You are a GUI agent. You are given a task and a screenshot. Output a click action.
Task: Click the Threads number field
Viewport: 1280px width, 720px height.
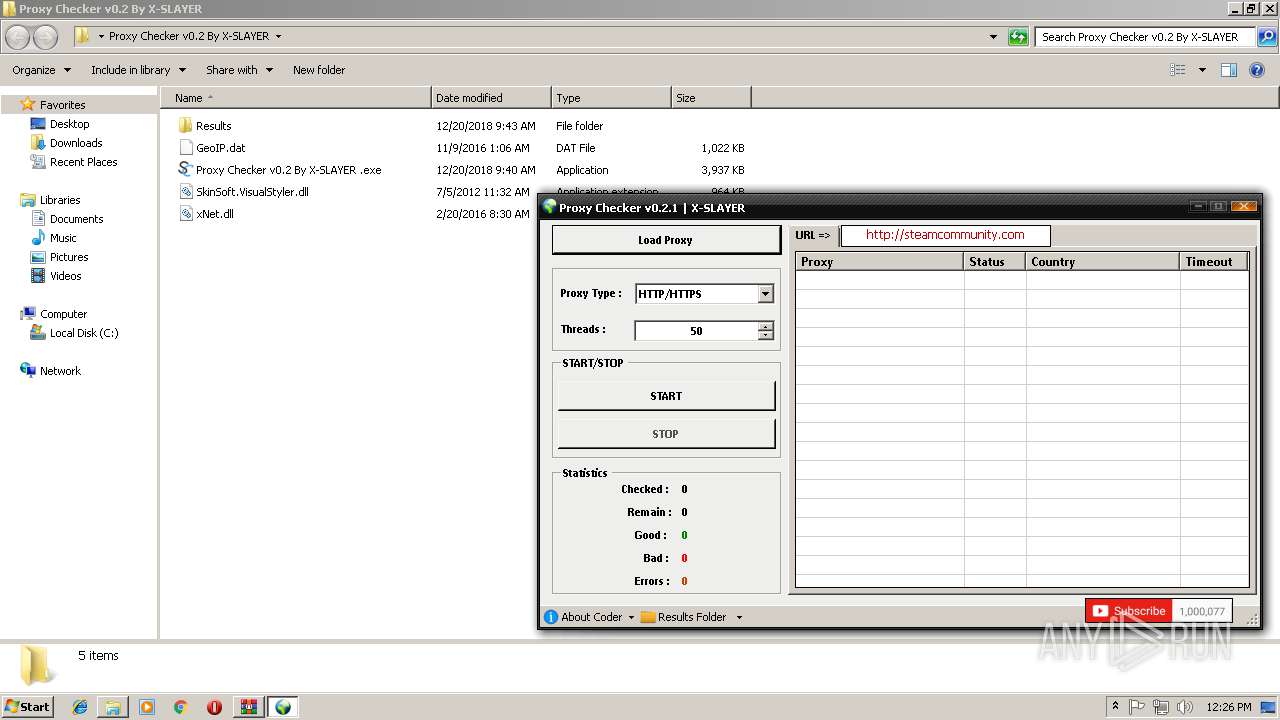coord(696,331)
